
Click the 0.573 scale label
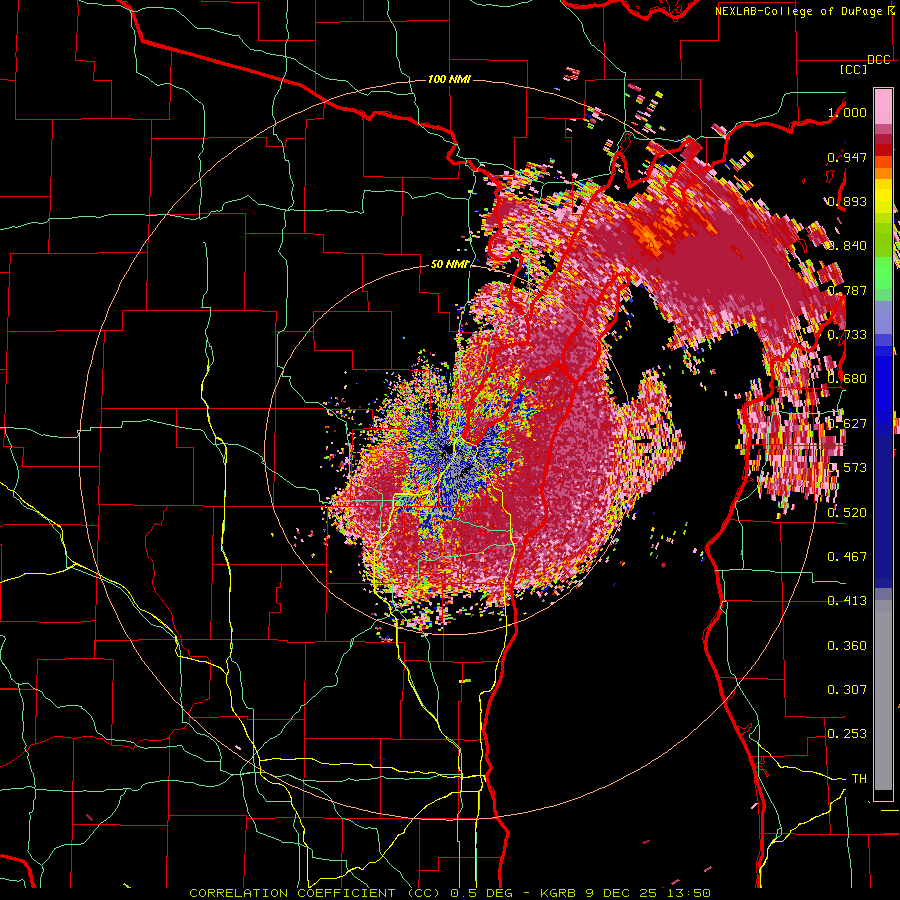[x=847, y=468]
